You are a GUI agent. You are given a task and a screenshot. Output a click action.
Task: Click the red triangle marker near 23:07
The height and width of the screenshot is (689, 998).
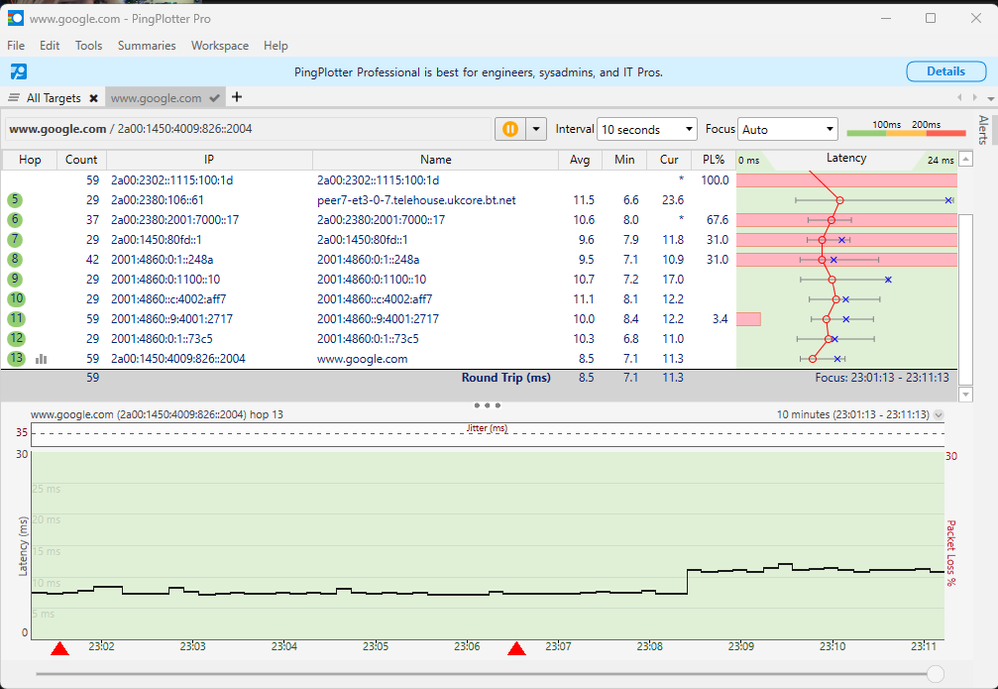(516, 650)
